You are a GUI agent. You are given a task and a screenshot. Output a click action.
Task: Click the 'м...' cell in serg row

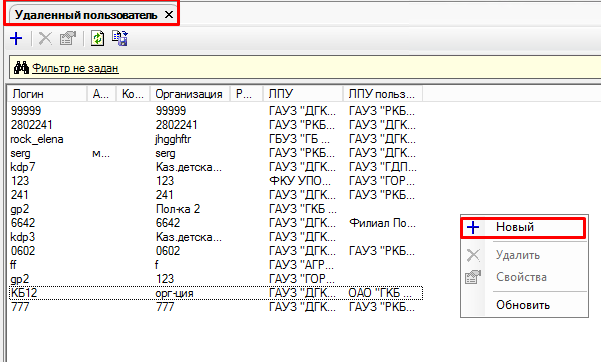point(101,153)
